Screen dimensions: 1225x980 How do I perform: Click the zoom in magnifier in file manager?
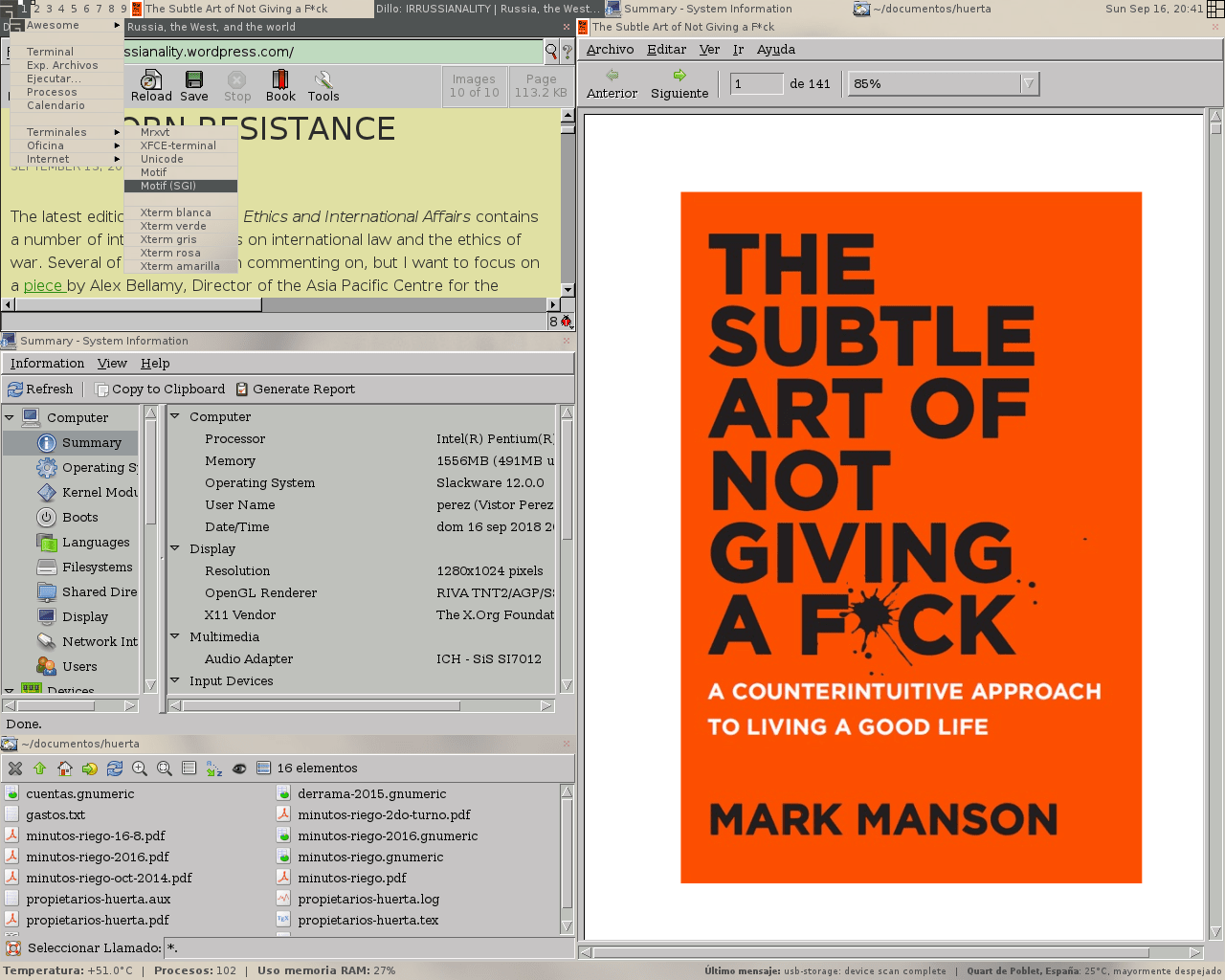click(140, 768)
